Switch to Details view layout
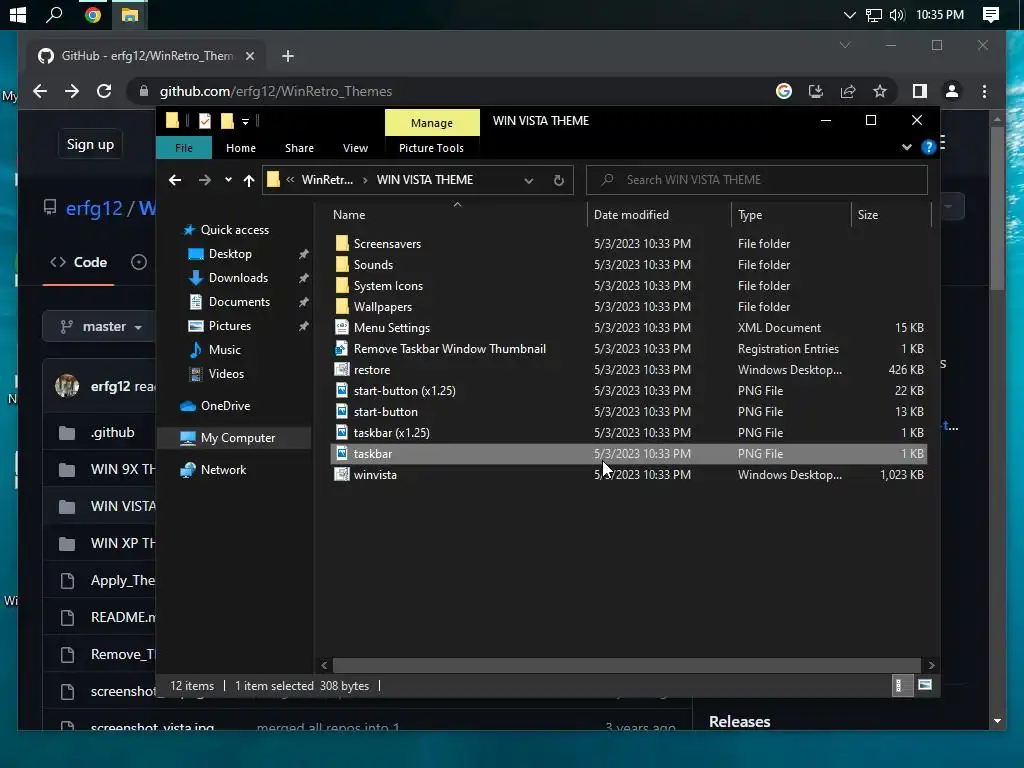This screenshot has width=1024, height=768. (902, 686)
